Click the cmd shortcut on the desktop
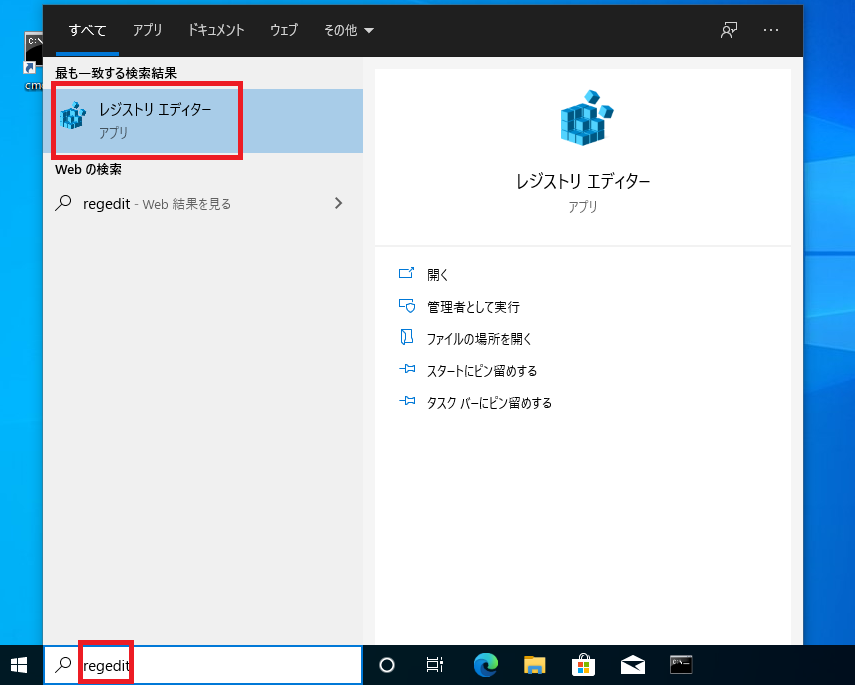Image resolution: width=855 pixels, height=685 pixels. click(33, 61)
